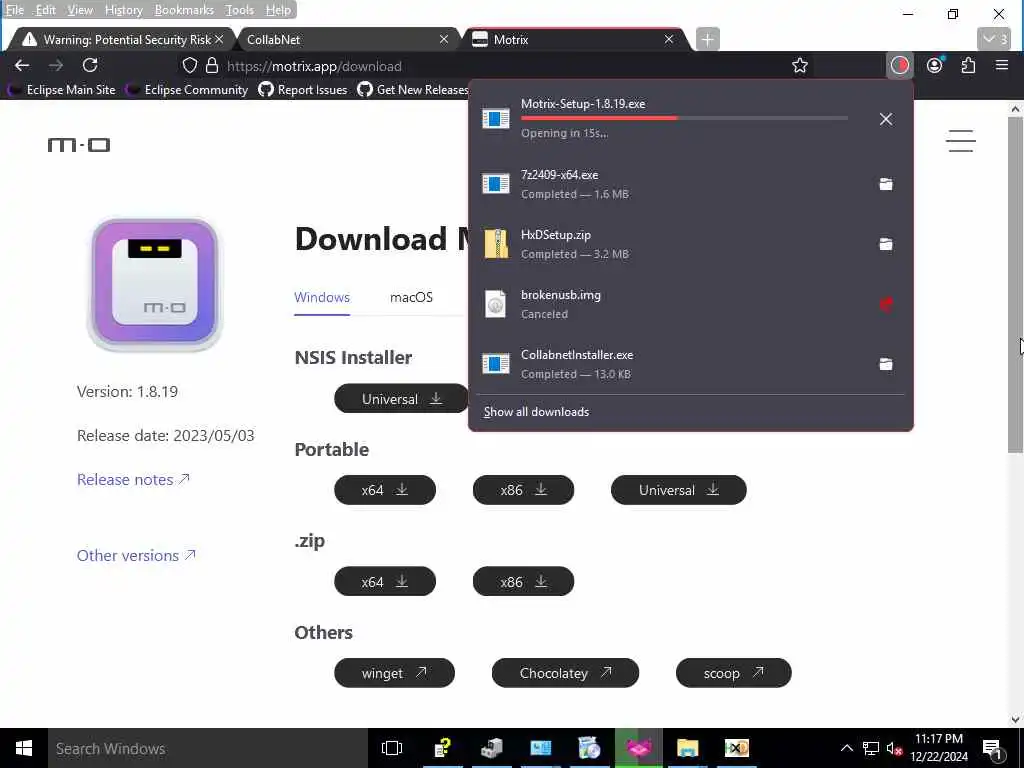This screenshot has height=768, width=1024.
Task: Show HxDSetup.zip in containing folder
Action: pos(886,244)
